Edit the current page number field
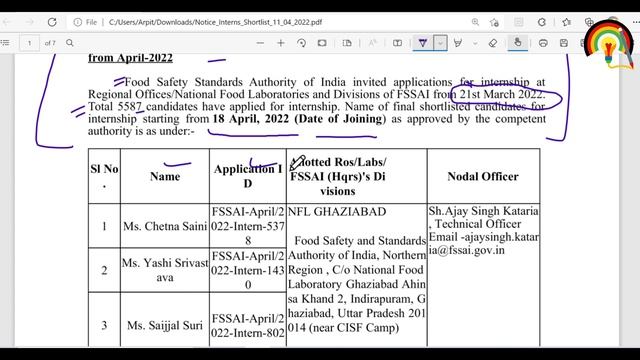The image size is (640, 360). [29, 43]
